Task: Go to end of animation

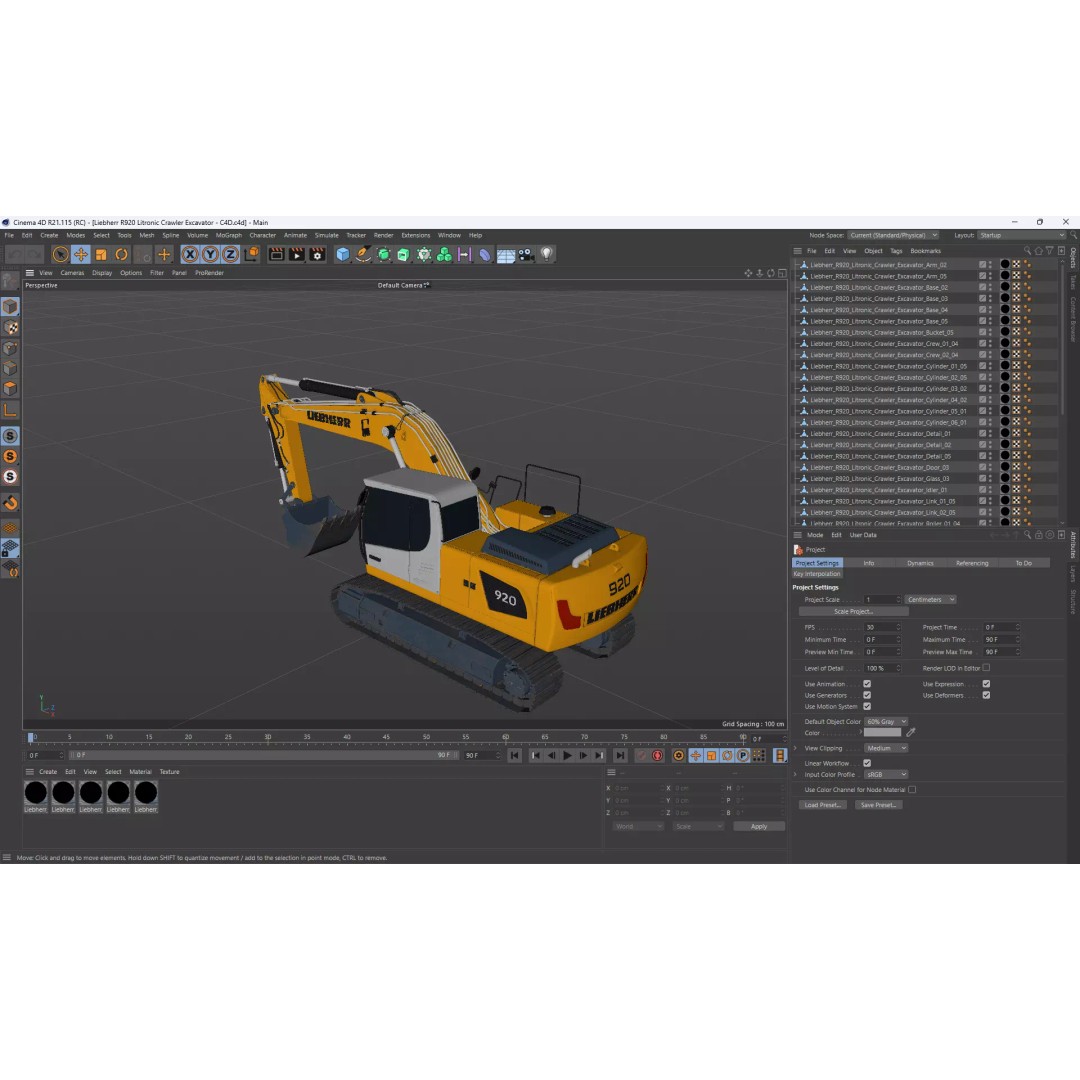Action: (x=620, y=756)
